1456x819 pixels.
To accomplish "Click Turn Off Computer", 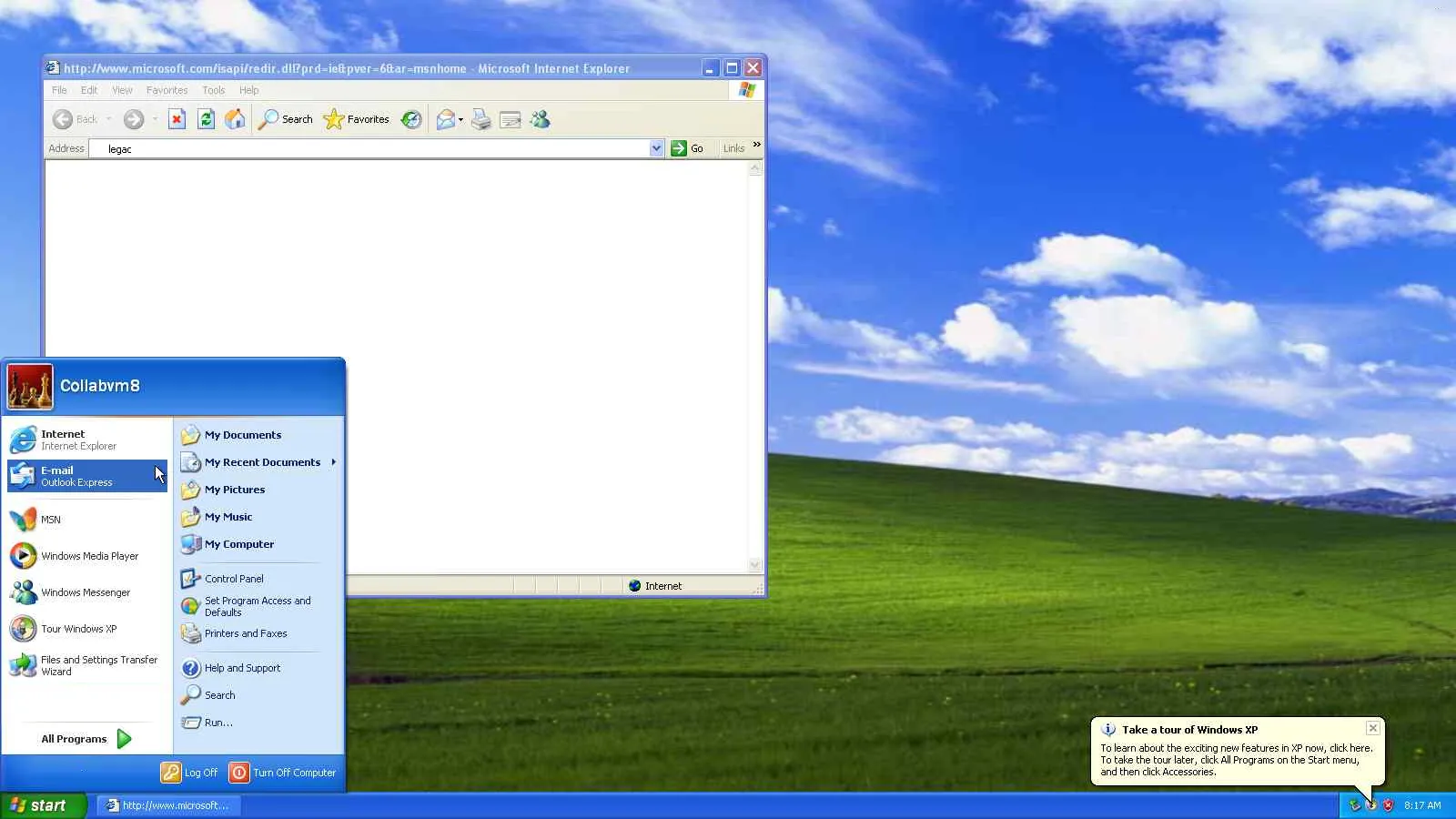I will tap(283, 773).
